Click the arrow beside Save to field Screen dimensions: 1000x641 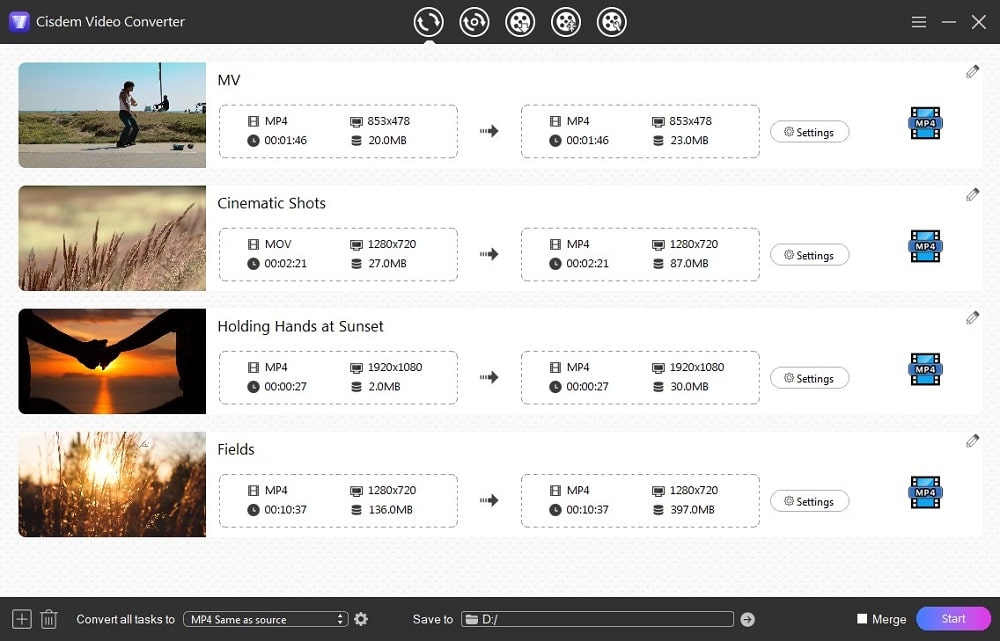tap(747, 619)
